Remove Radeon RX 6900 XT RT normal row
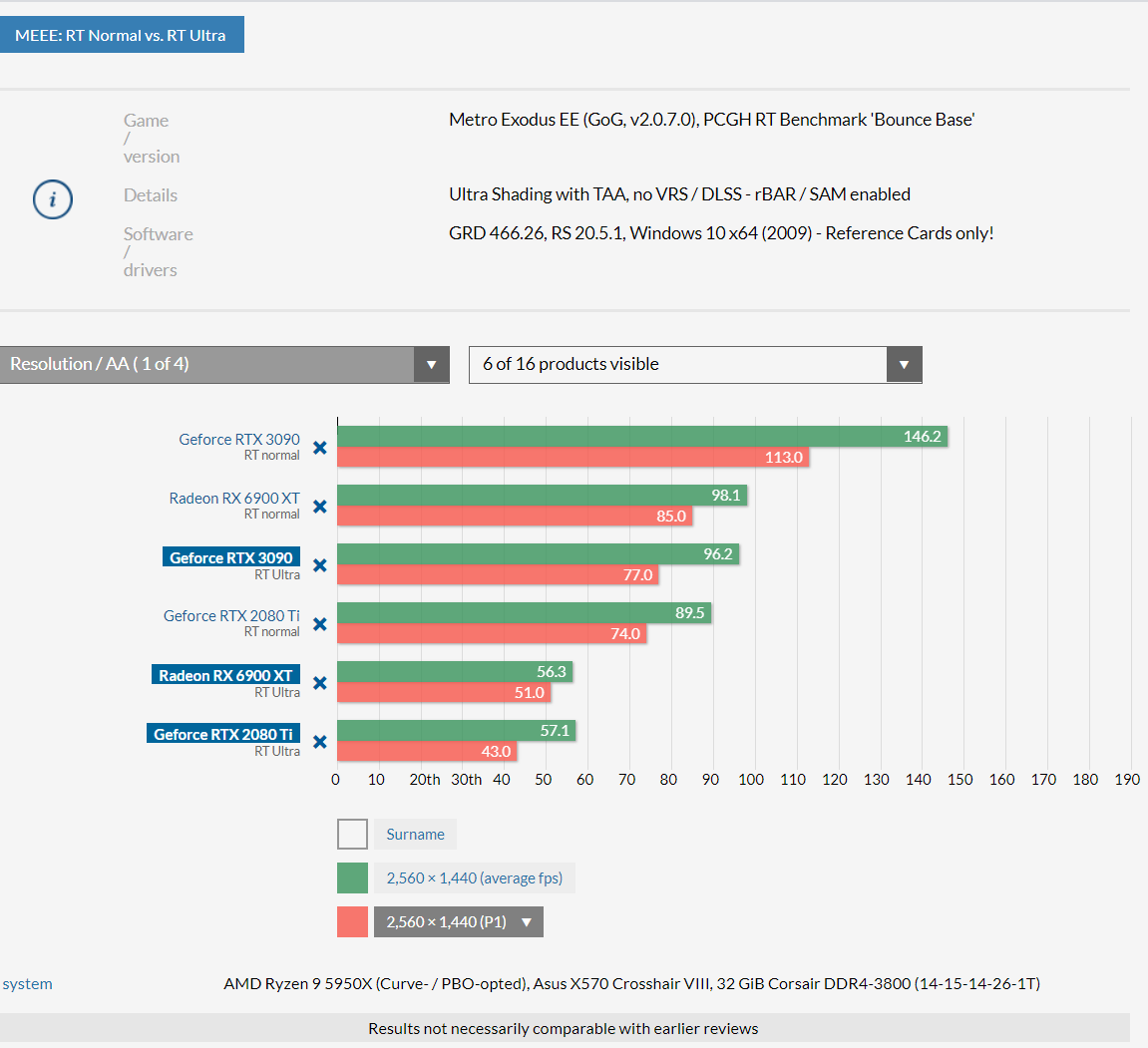 (320, 507)
